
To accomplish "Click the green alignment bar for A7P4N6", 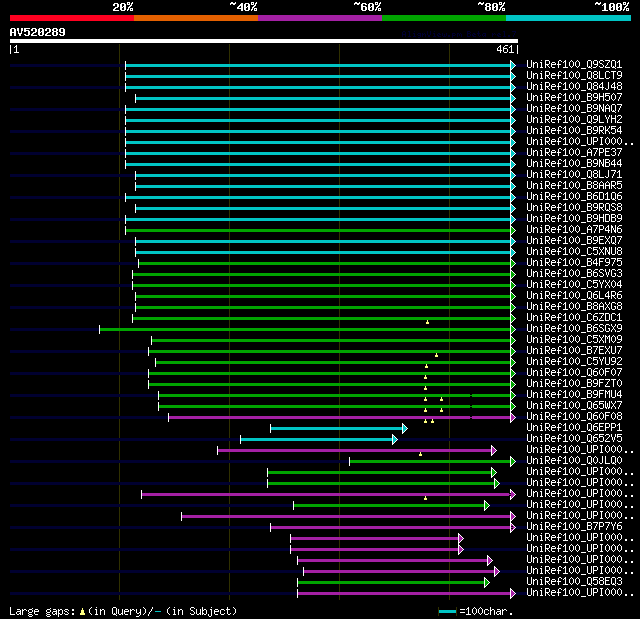I will pyautogui.click(x=318, y=231).
